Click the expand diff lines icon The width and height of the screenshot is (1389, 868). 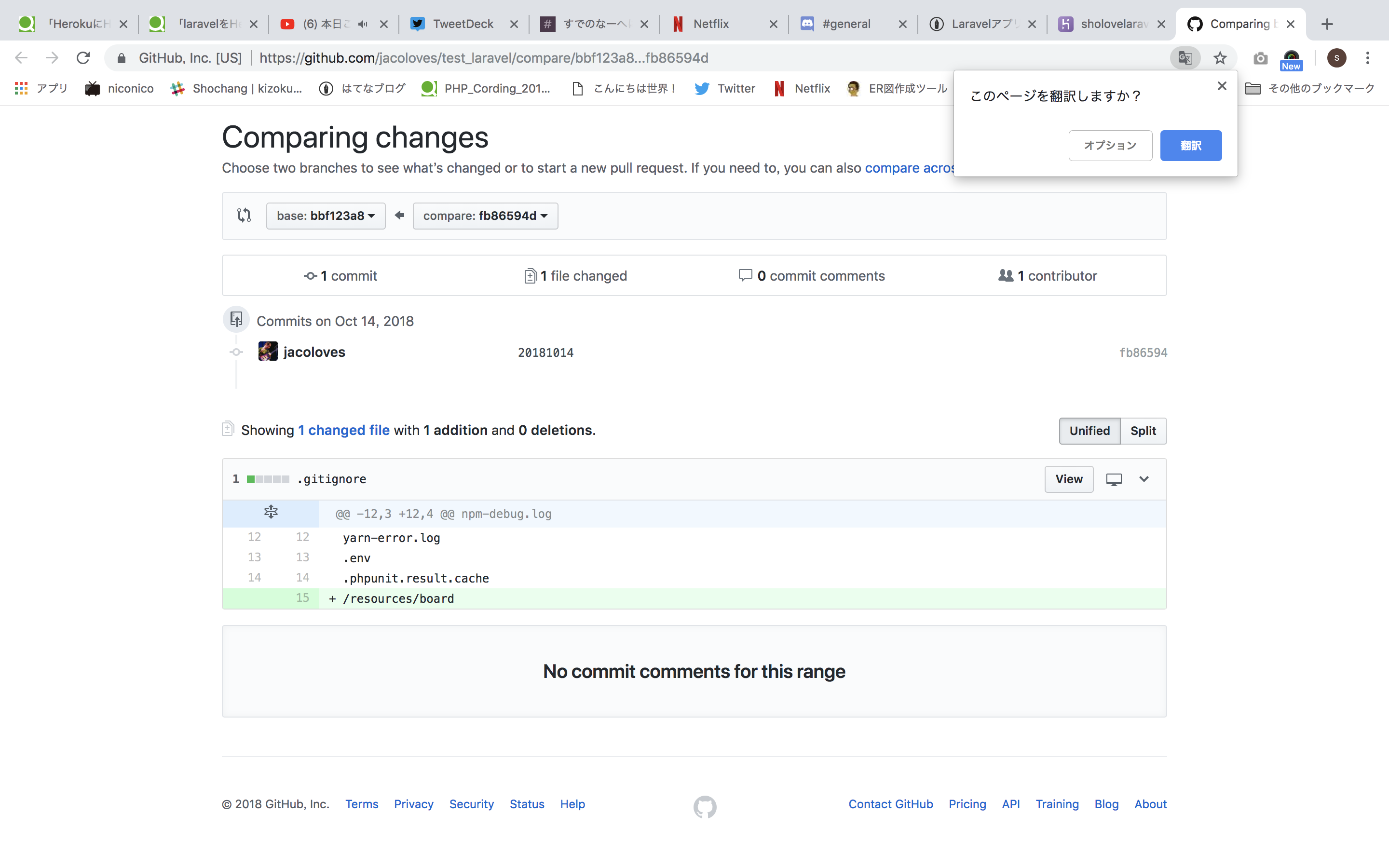click(271, 512)
